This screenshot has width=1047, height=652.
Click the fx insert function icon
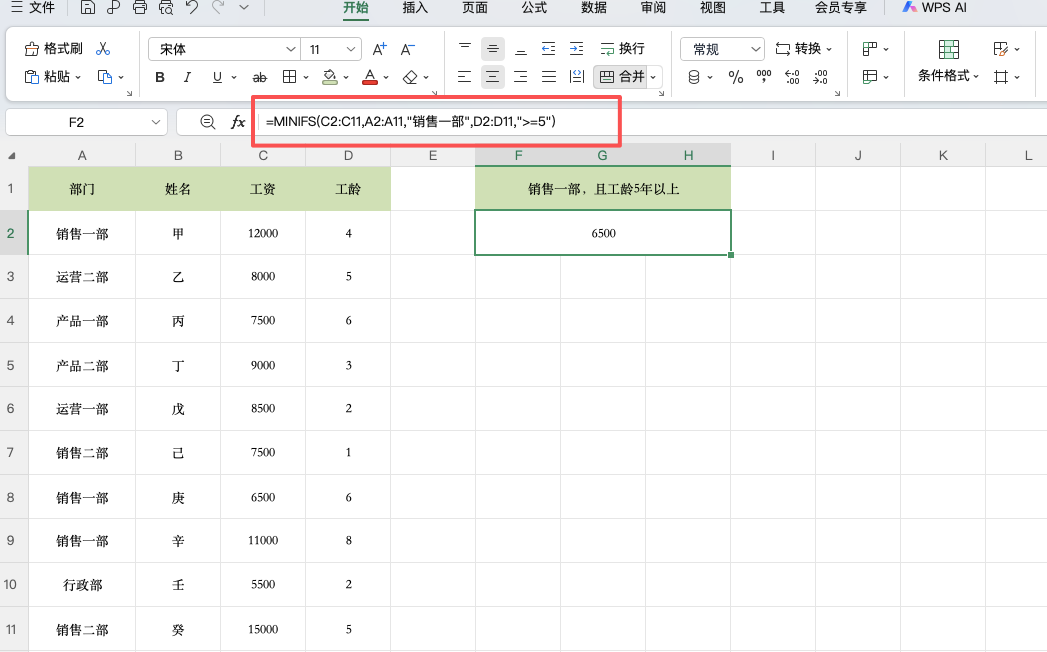238,122
